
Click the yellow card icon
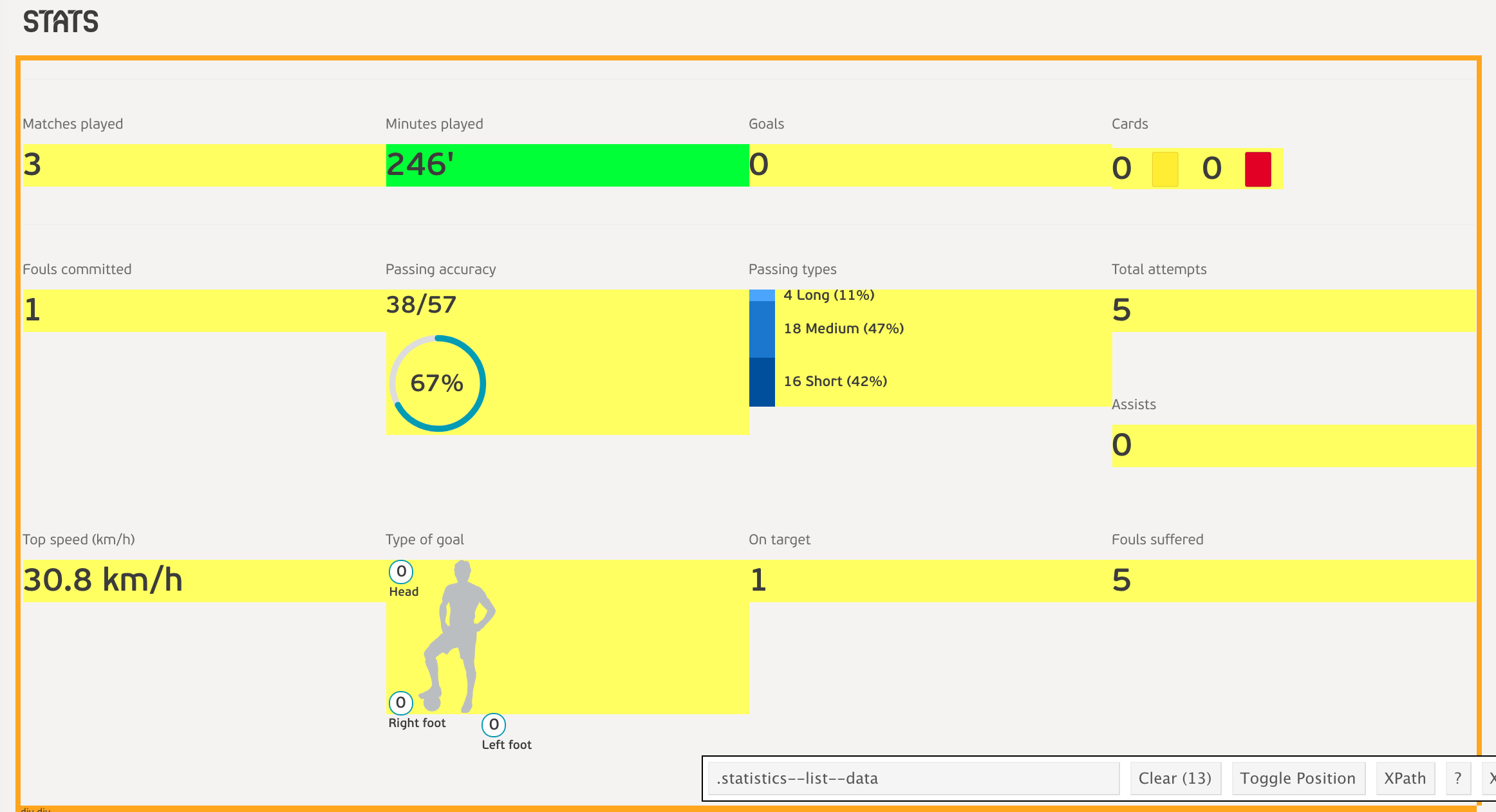point(1165,169)
